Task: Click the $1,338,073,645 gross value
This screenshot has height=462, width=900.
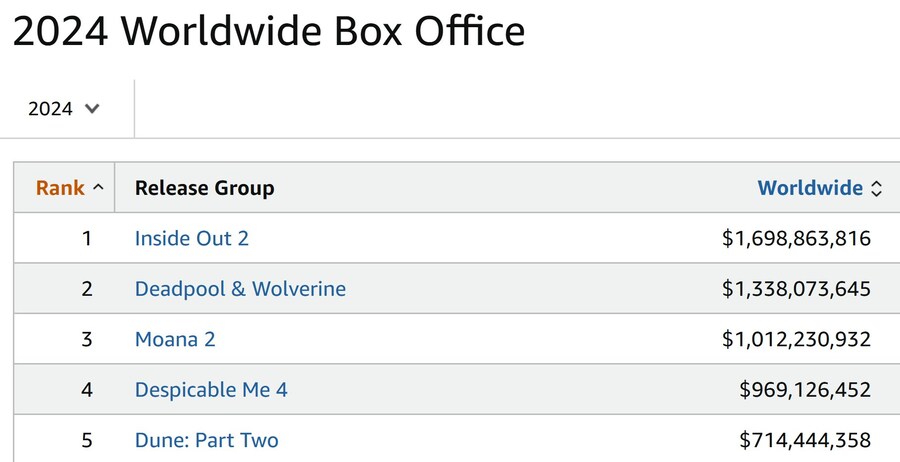Action: [796, 289]
